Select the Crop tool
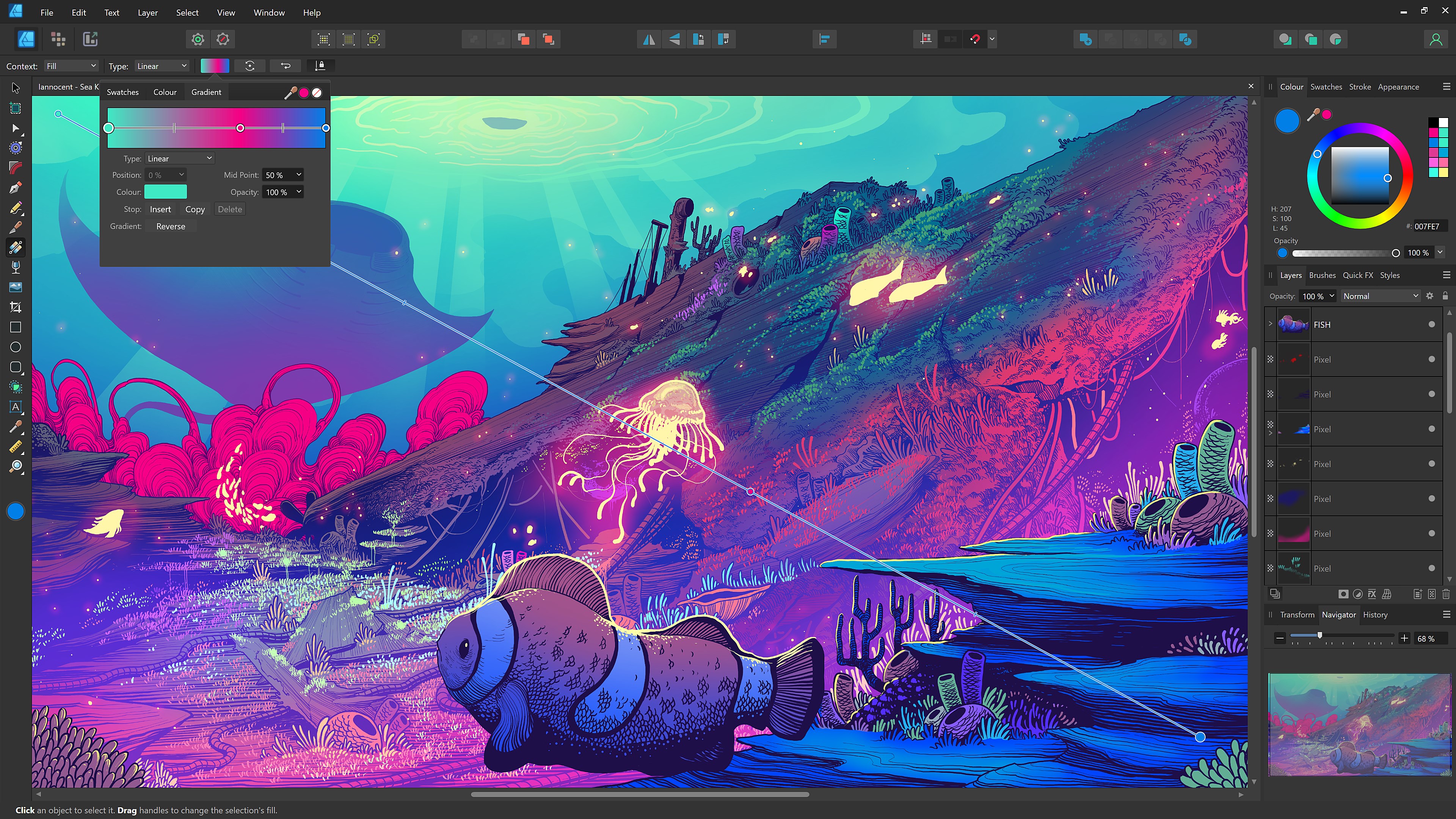Image resolution: width=1456 pixels, height=819 pixels. pos(16,308)
